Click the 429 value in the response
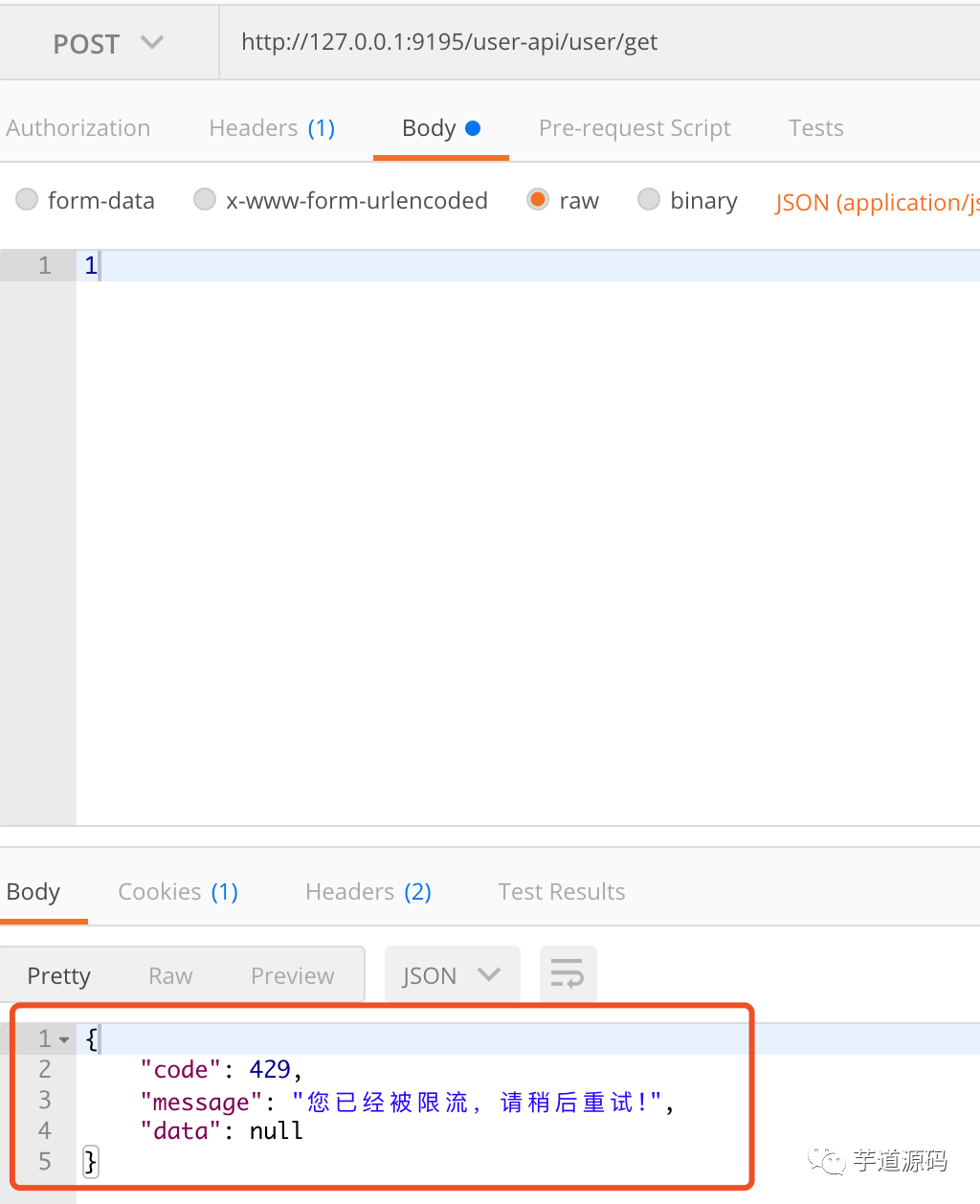The height and width of the screenshot is (1204, 980). pyautogui.click(x=270, y=1069)
